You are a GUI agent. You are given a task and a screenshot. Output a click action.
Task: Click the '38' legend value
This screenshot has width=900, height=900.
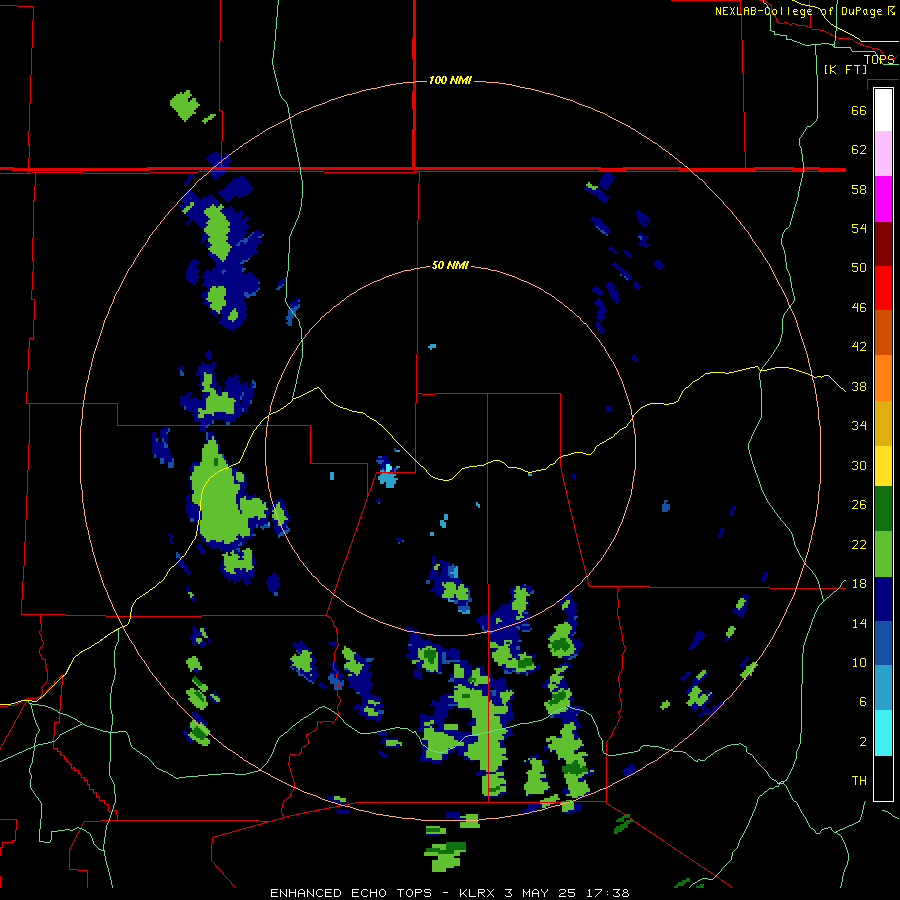[859, 386]
